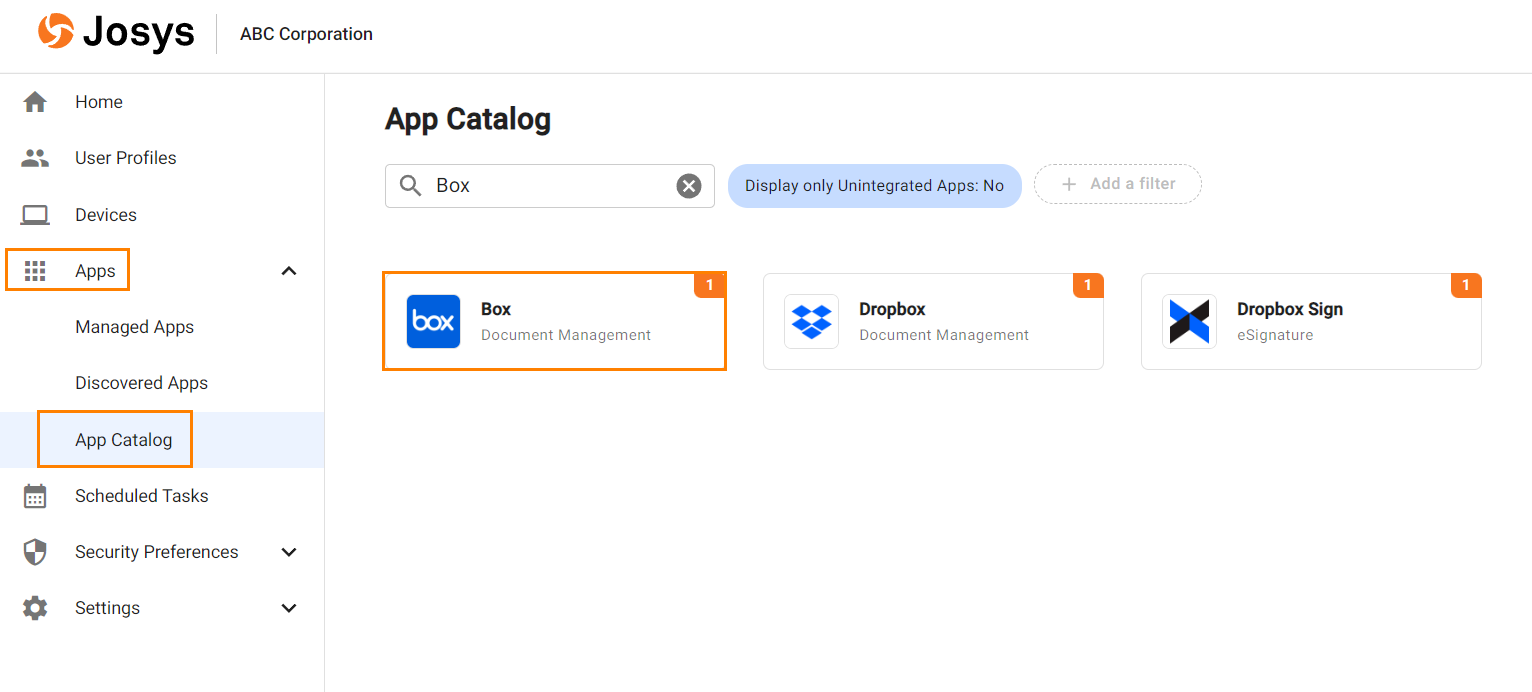Click the Dropbox Sign app logo

(1189, 321)
